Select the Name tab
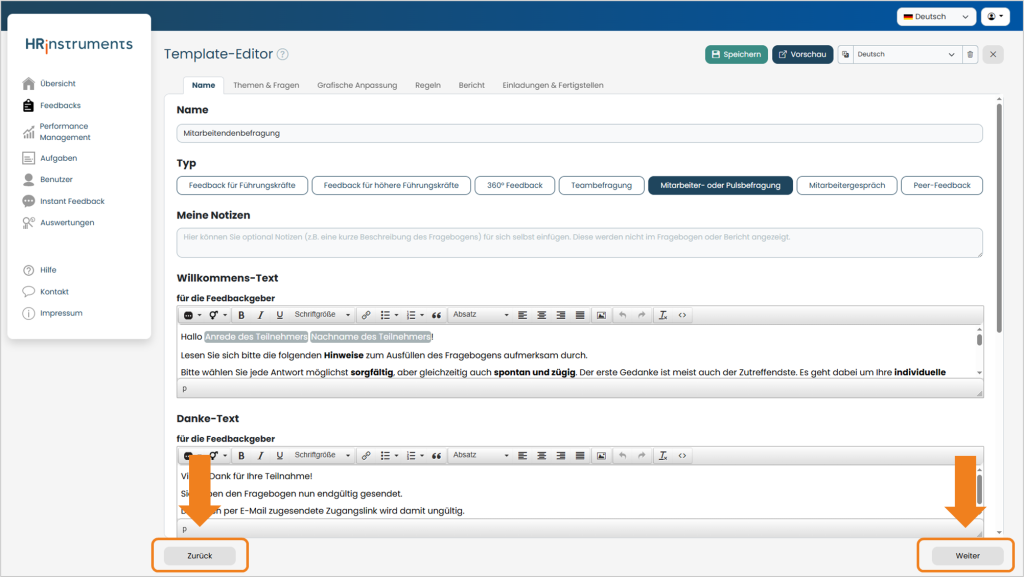 click(204, 86)
